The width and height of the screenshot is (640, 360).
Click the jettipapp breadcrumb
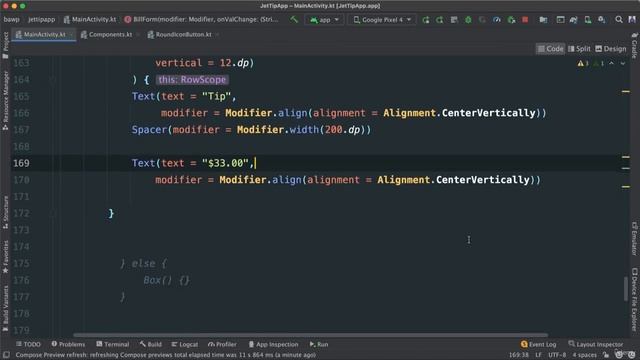click(x=41, y=19)
